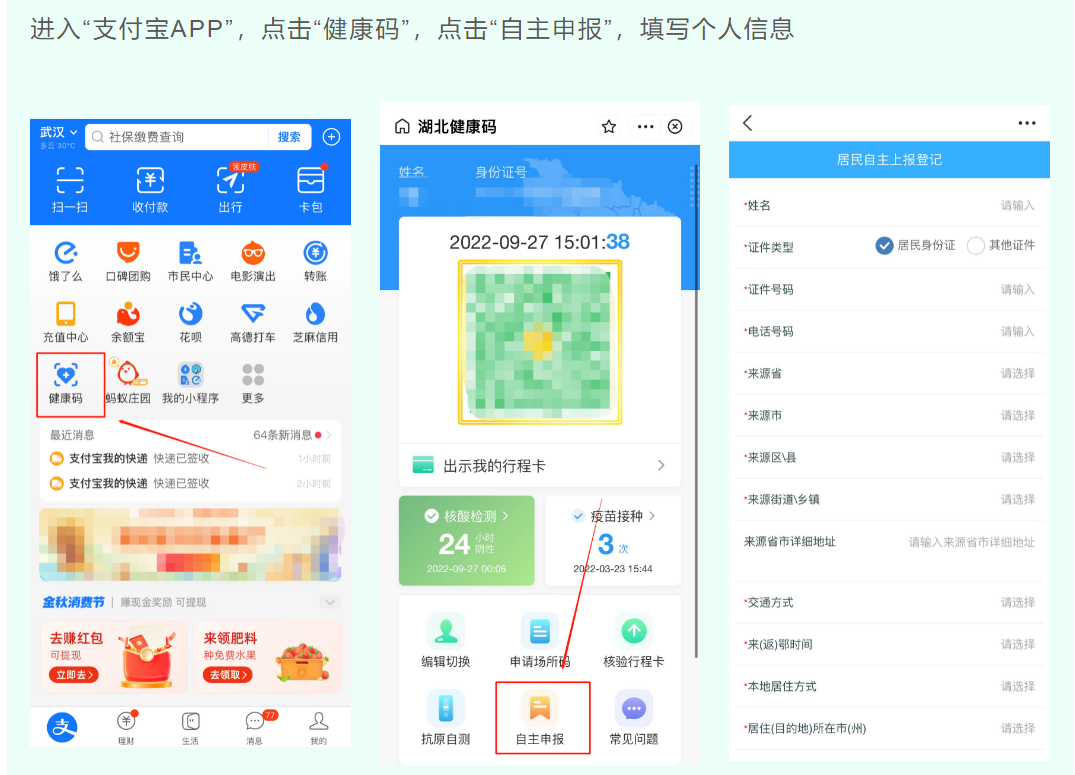
Task: Tap 立即去 on 去赚红包 card
Action: tap(73, 675)
